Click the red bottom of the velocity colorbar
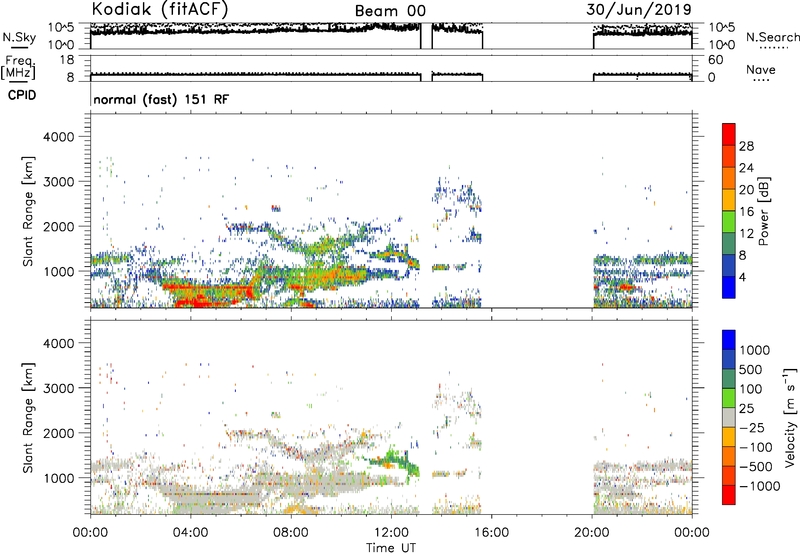The width and height of the screenshot is (800, 554). point(729,495)
